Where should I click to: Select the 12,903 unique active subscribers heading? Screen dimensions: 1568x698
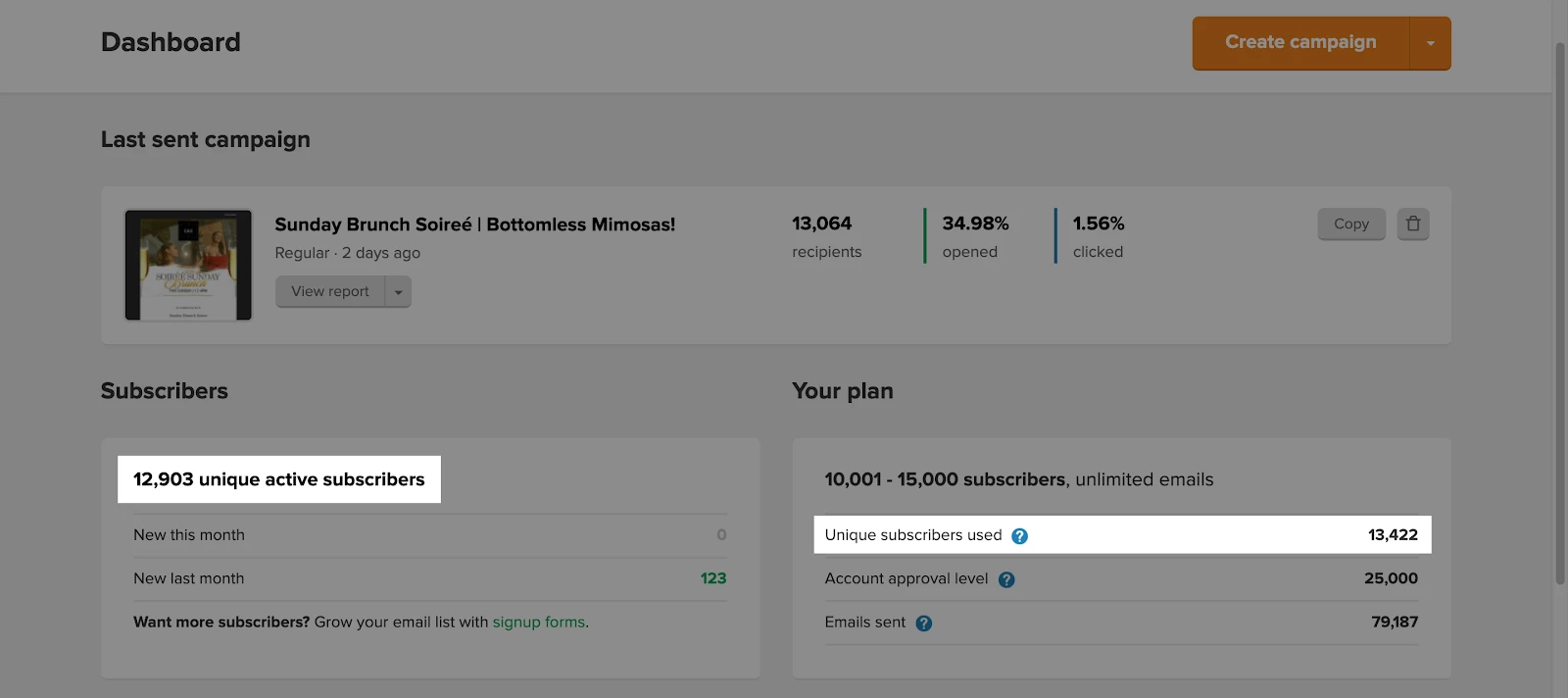(x=279, y=479)
